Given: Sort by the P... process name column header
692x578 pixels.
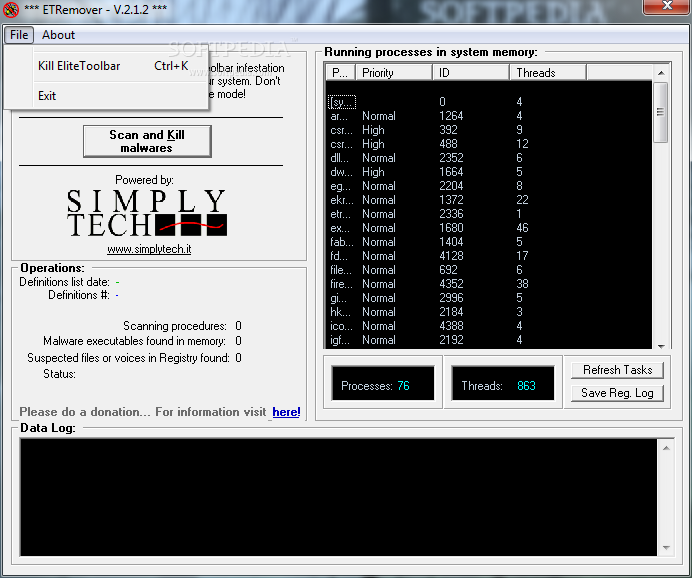Looking at the screenshot, I should pyautogui.click(x=340, y=72).
